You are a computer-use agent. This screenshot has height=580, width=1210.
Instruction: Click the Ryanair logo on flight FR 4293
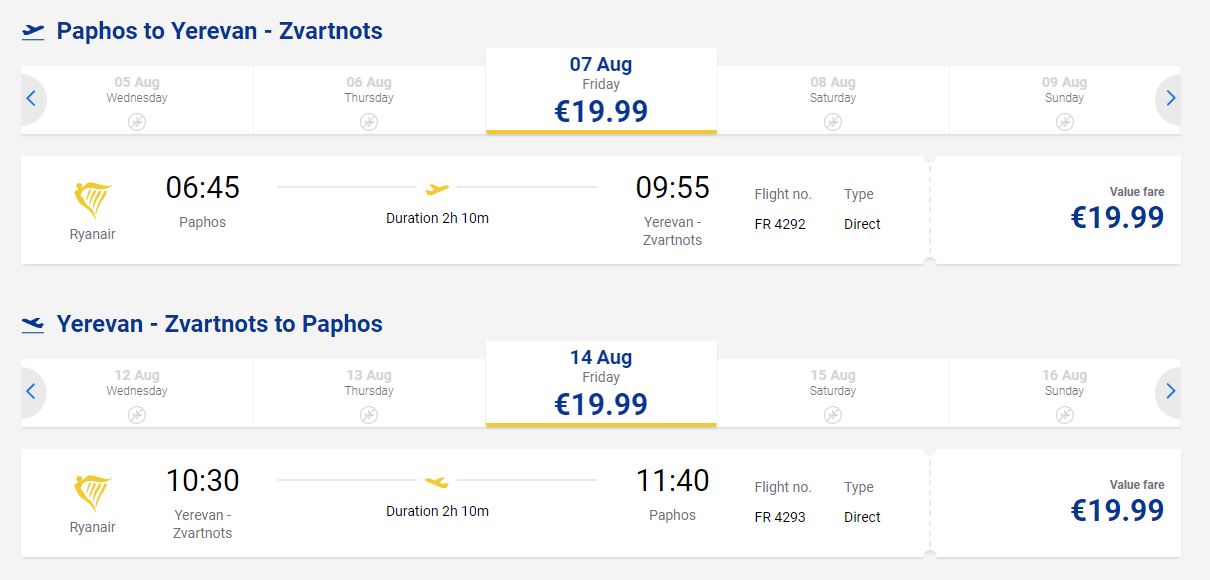pyautogui.click(x=93, y=494)
